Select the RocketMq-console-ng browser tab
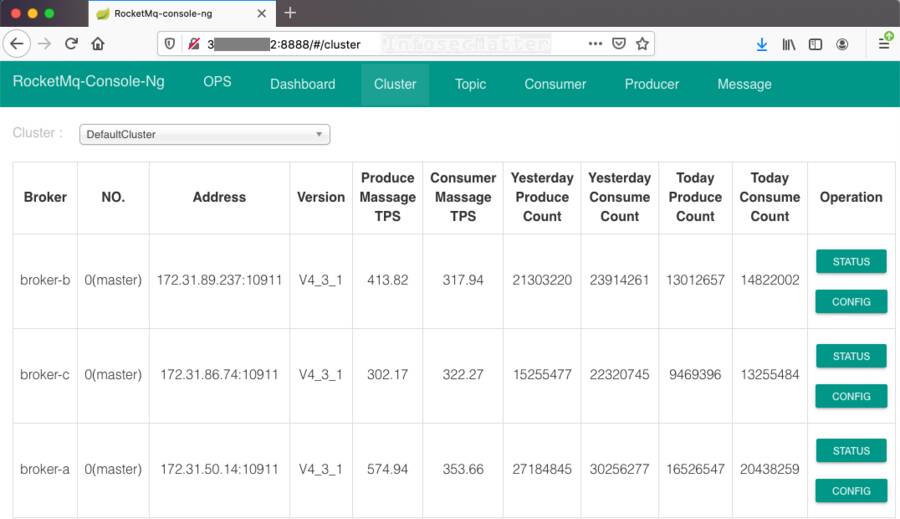 182,13
